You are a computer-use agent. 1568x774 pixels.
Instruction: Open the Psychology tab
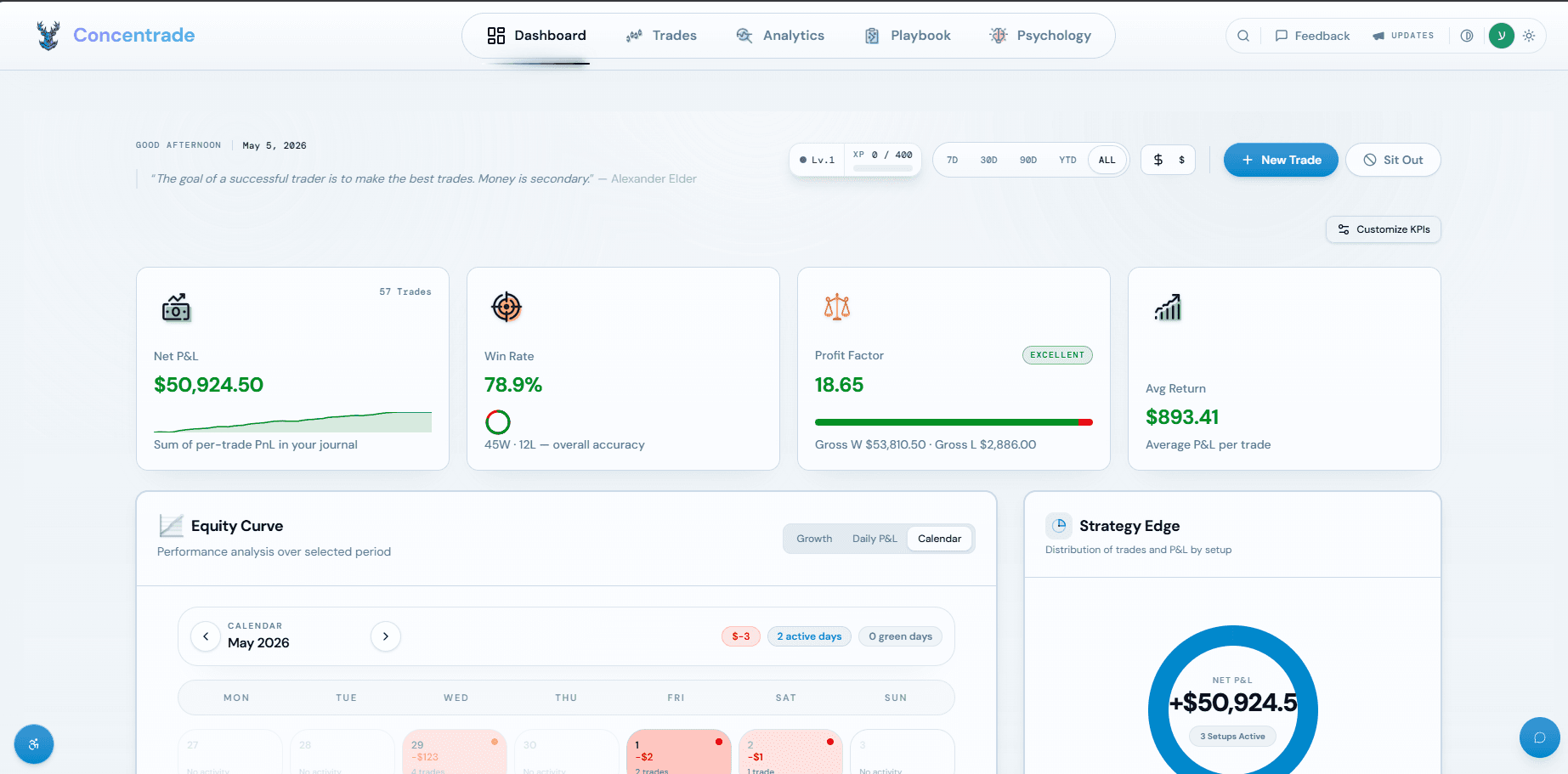(1040, 36)
